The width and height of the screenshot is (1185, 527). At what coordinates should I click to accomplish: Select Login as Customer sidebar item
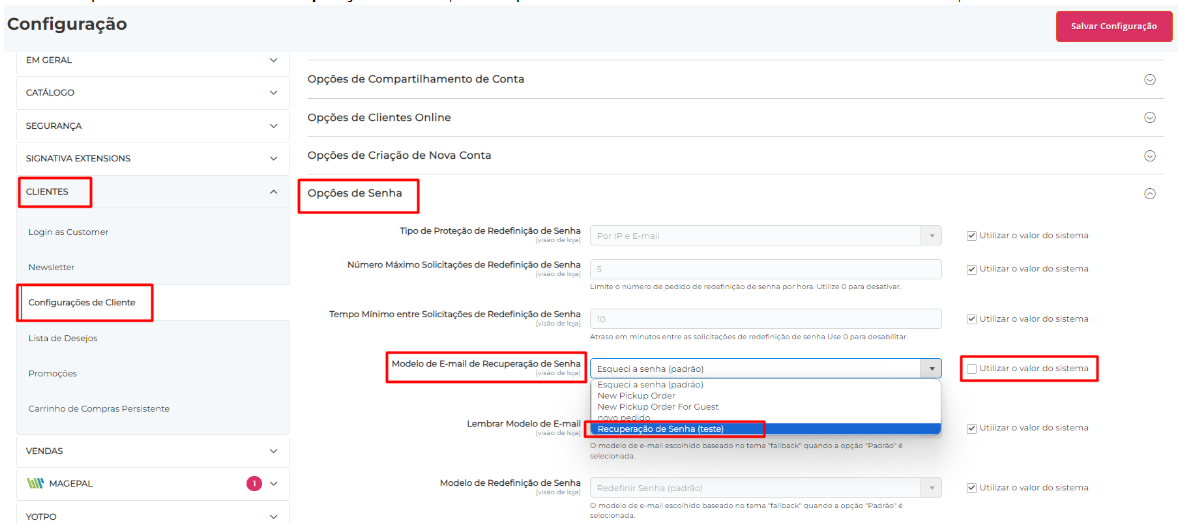[68, 232]
